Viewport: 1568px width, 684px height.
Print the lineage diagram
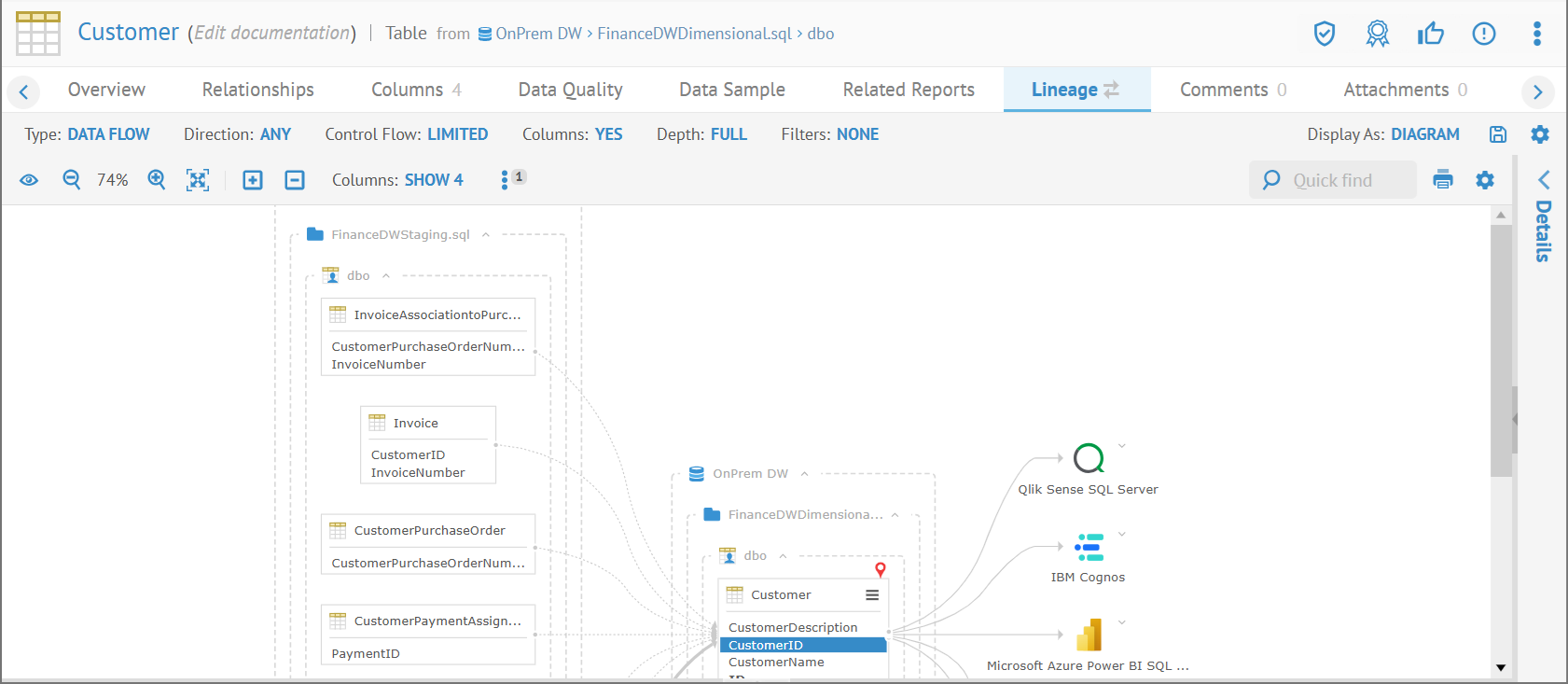[1443, 180]
